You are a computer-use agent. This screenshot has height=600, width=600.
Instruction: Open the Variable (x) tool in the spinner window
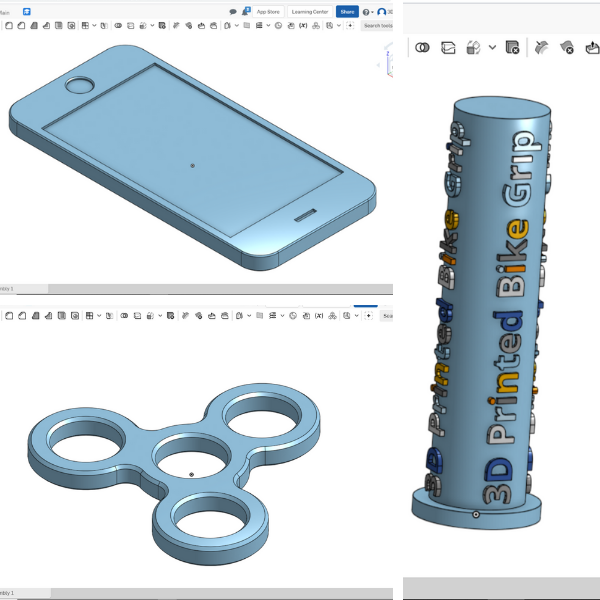[319, 316]
